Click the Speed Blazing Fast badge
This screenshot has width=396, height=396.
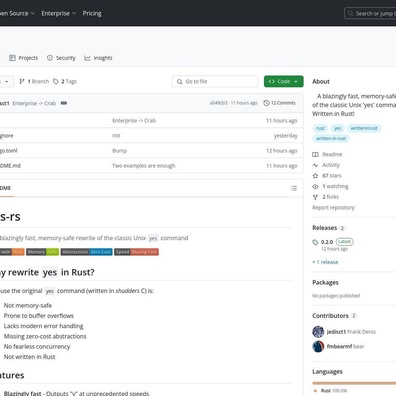point(136,252)
